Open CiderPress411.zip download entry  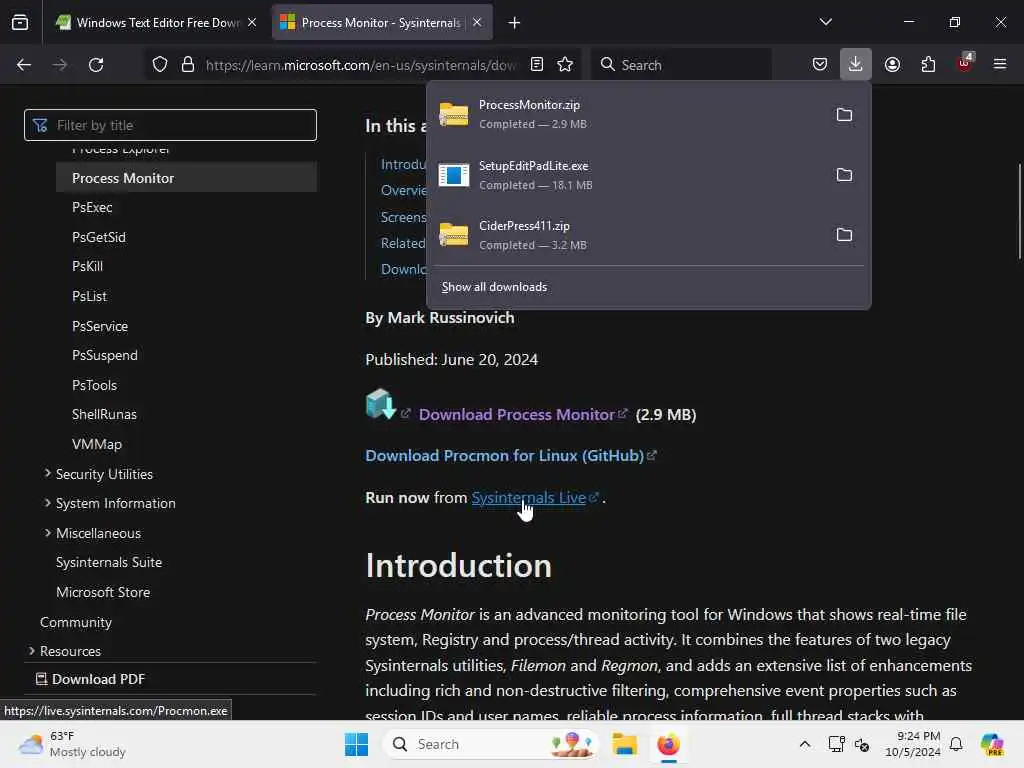click(630, 235)
